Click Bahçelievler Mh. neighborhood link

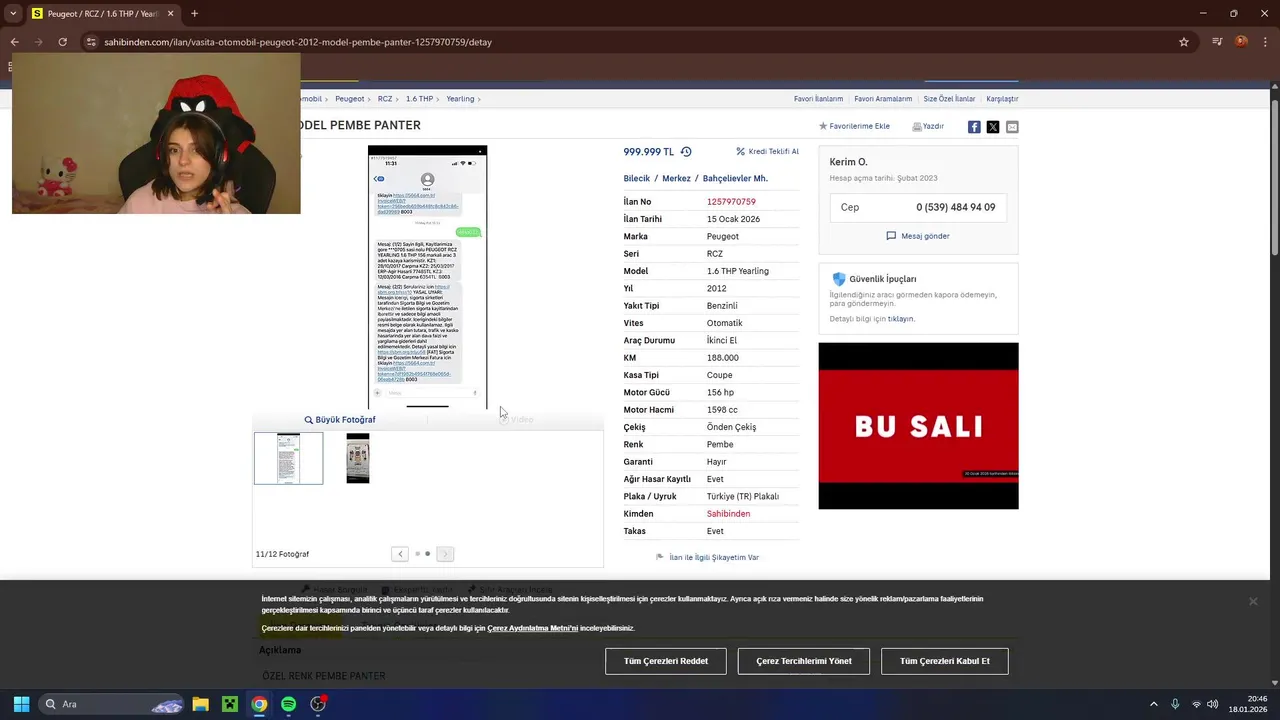[735, 179]
